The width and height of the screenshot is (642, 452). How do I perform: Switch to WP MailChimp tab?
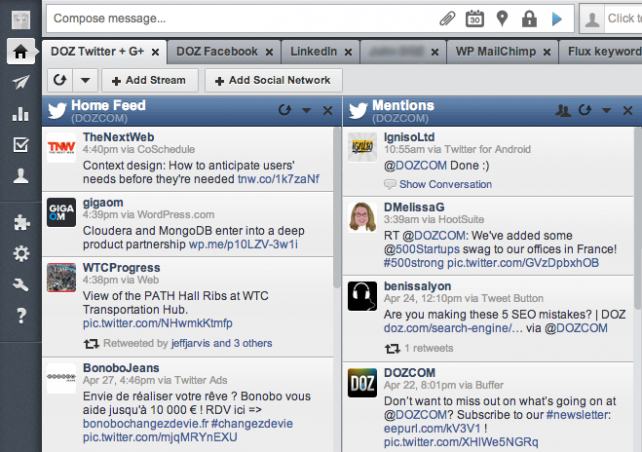(x=496, y=51)
